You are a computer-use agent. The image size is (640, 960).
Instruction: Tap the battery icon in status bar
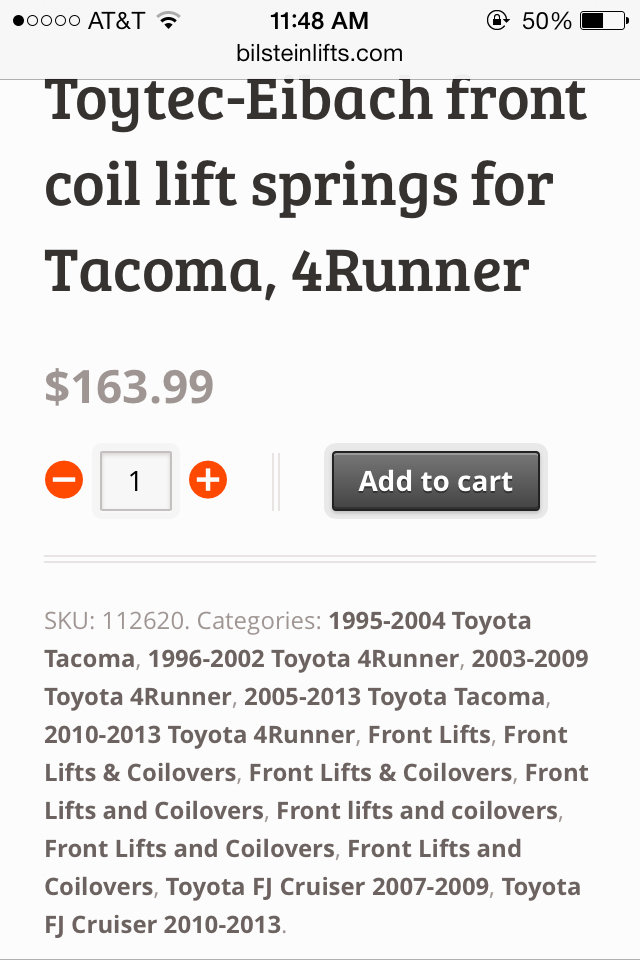[x=604, y=21]
